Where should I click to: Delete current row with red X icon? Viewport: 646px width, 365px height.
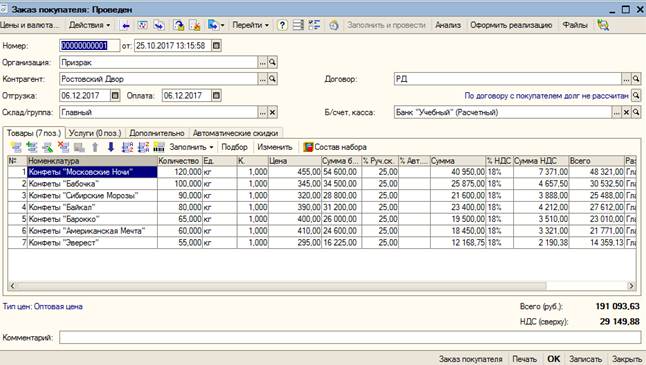(x=63, y=147)
